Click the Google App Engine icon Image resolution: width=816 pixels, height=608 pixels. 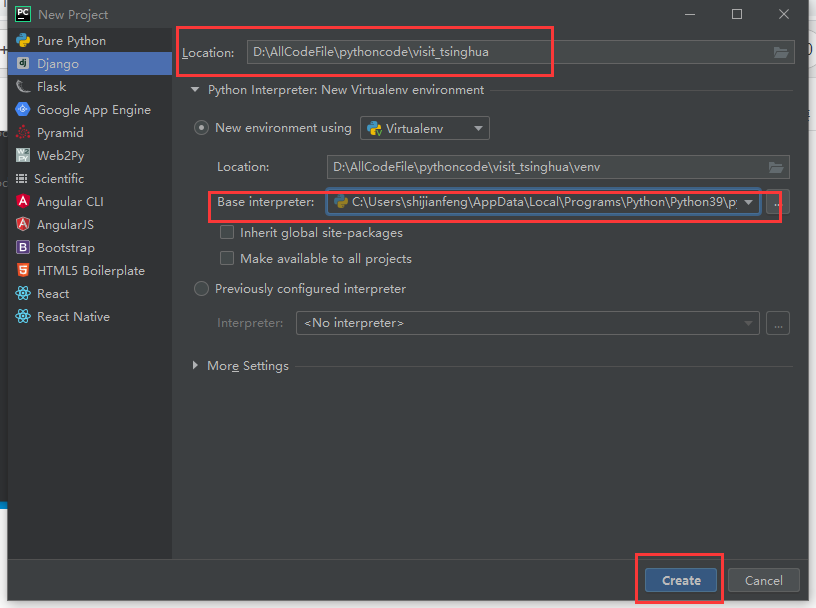(23, 109)
